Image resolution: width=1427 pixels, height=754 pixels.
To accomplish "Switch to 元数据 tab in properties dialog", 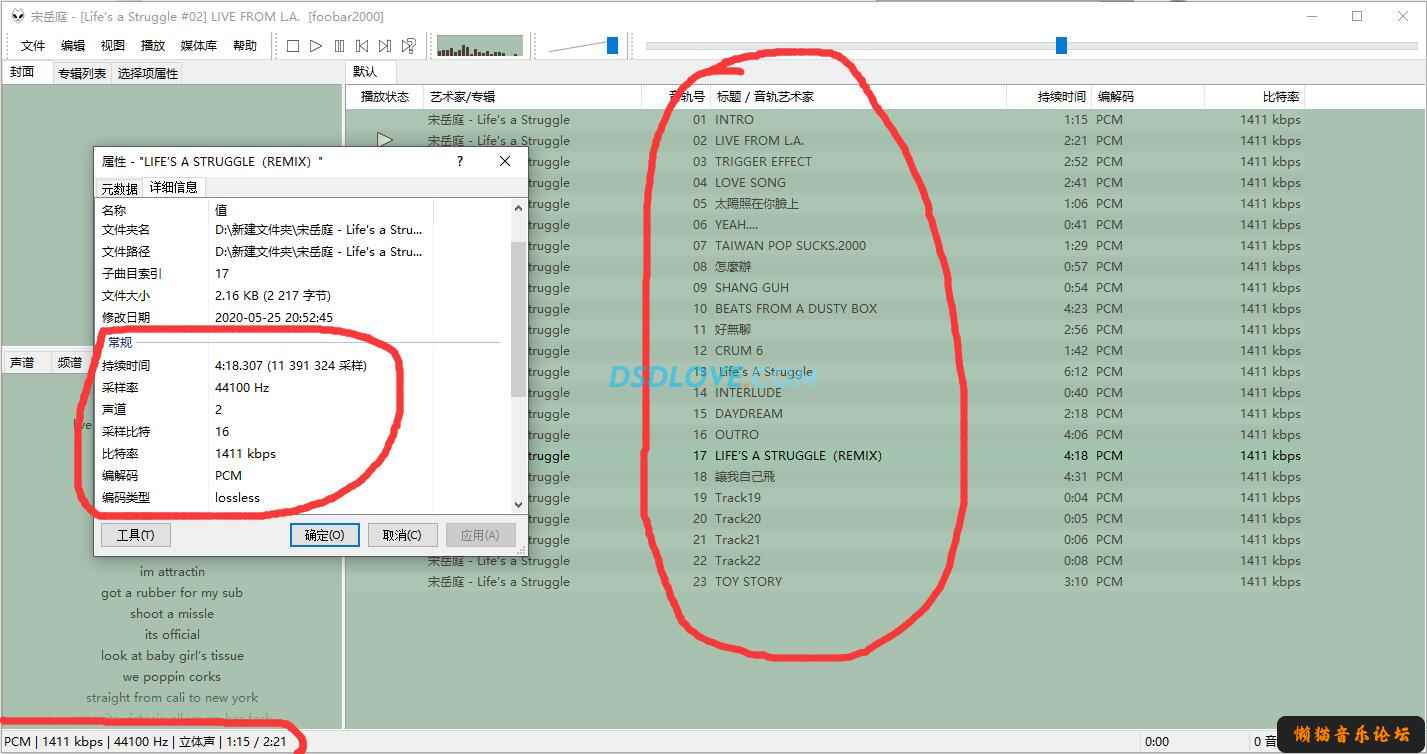I will (119, 188).
